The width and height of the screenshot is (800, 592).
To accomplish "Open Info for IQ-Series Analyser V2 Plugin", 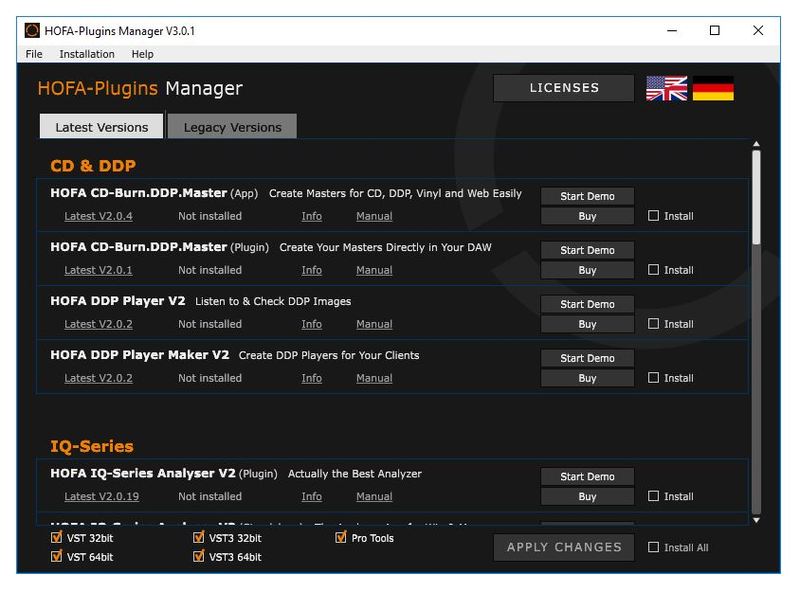I will 312,497.
